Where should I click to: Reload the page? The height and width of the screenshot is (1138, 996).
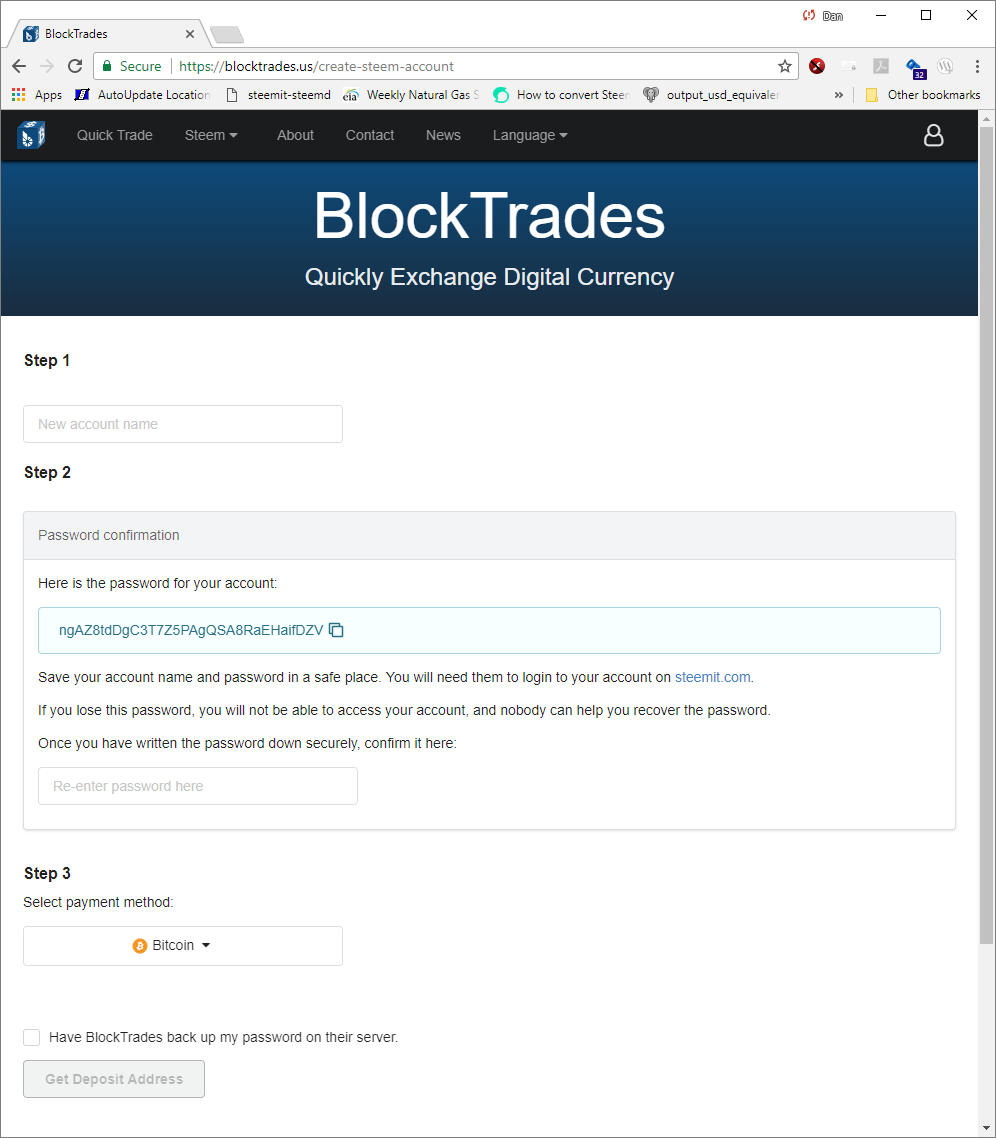click(x=75, y=66)
